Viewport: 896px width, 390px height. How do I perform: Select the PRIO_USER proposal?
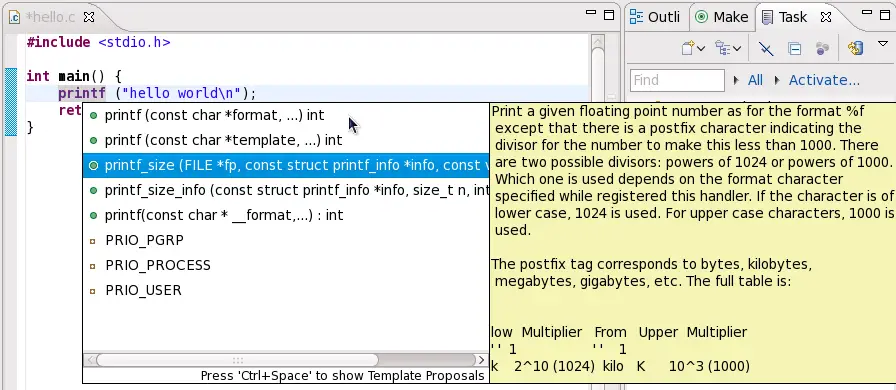tap(286, 290)
